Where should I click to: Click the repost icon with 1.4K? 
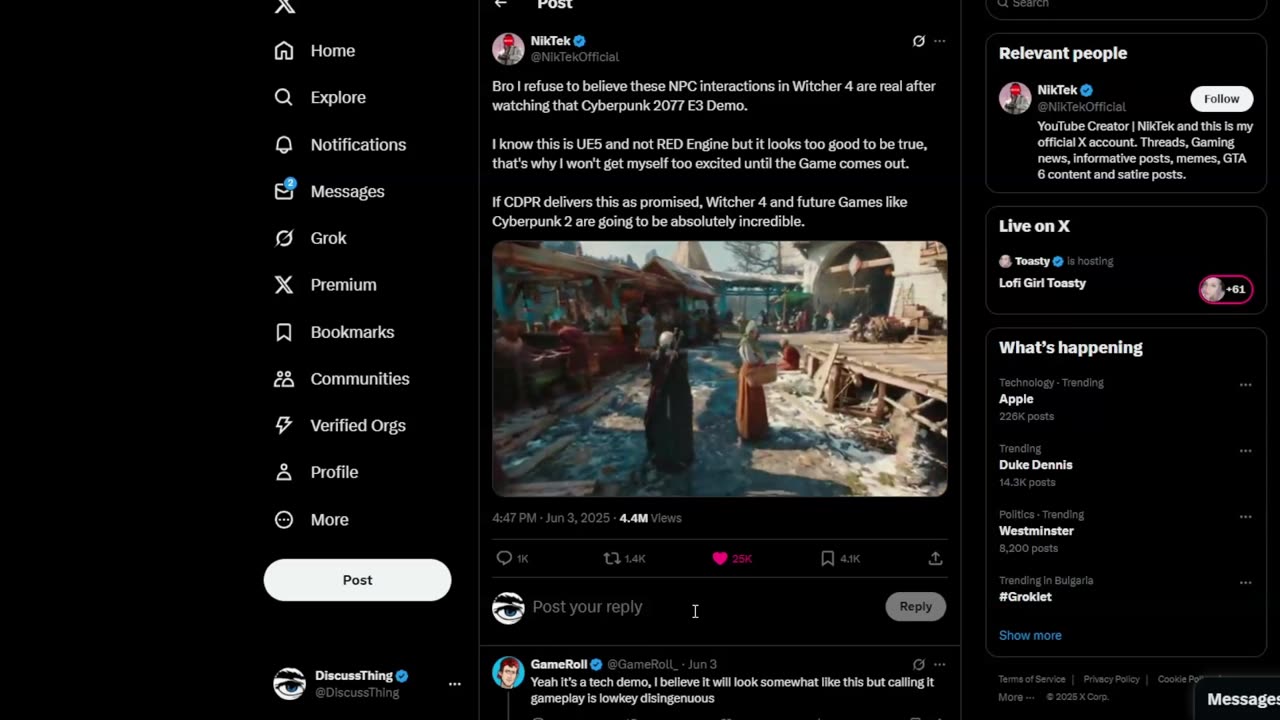[612, 559]
